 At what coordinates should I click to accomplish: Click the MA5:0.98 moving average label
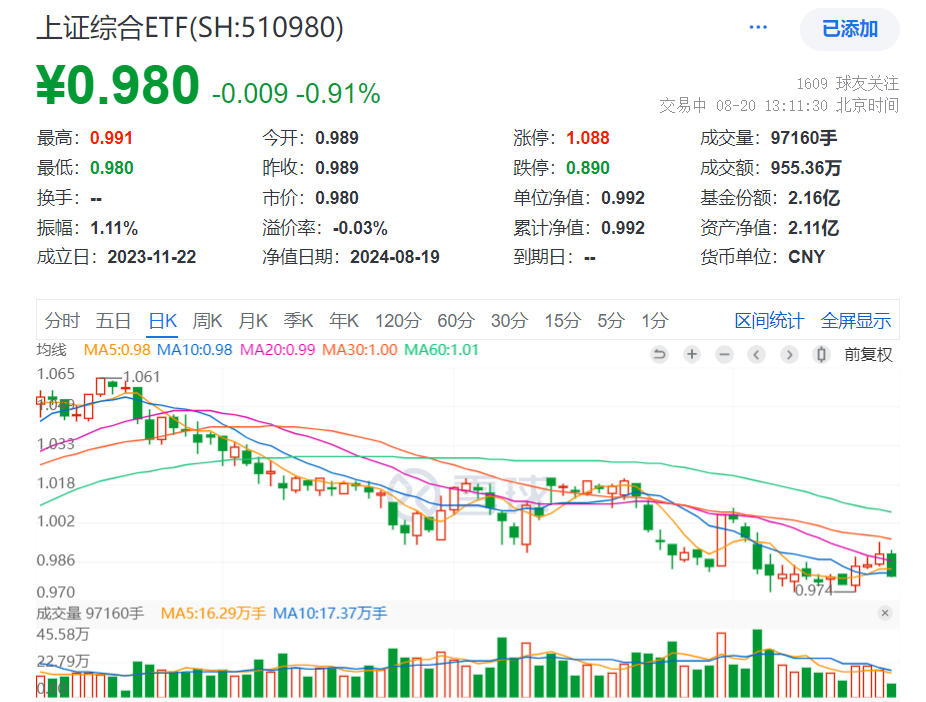click(117, 350)
